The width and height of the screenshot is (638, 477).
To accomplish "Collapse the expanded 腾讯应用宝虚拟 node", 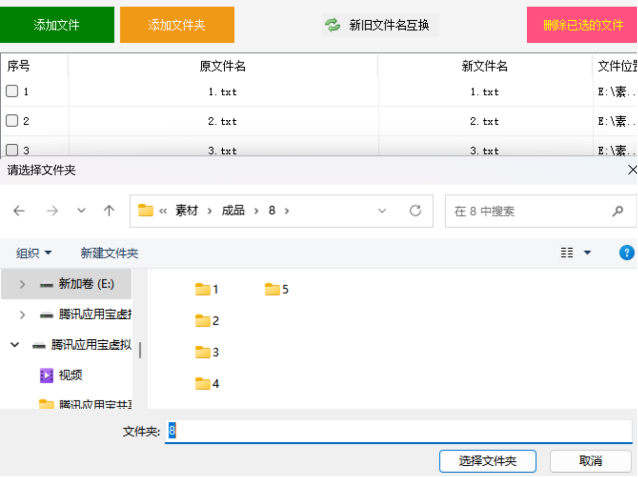I will pyautogui.click(x=15, y=345).
